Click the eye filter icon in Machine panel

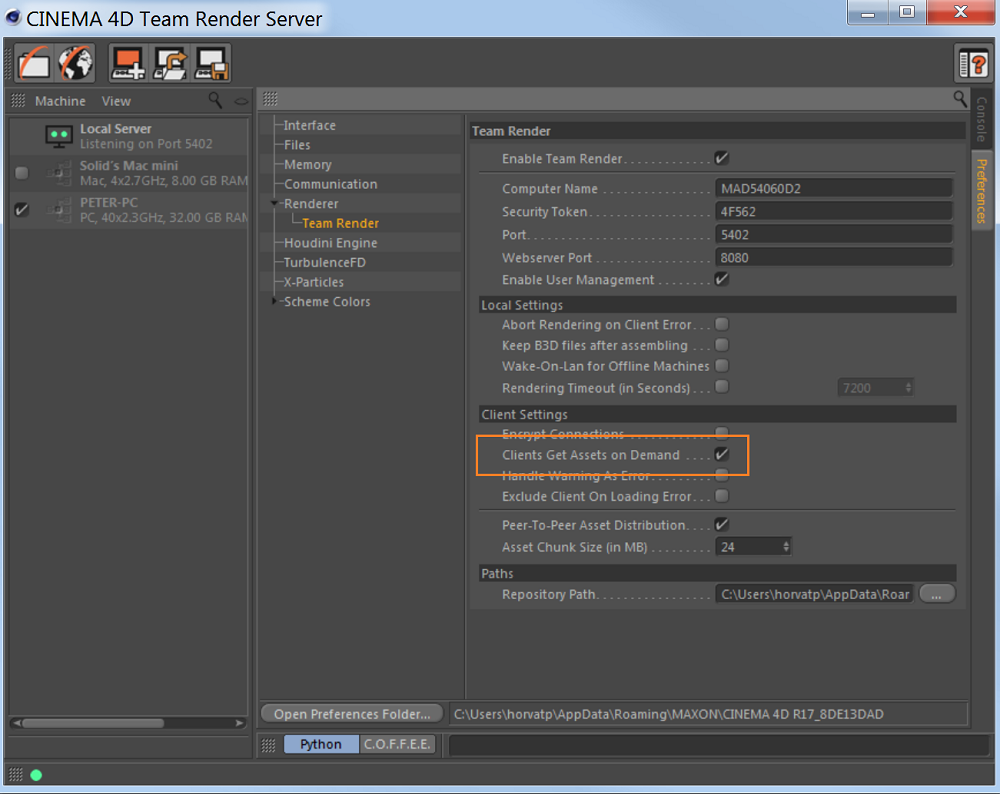(x=241, y=101)
